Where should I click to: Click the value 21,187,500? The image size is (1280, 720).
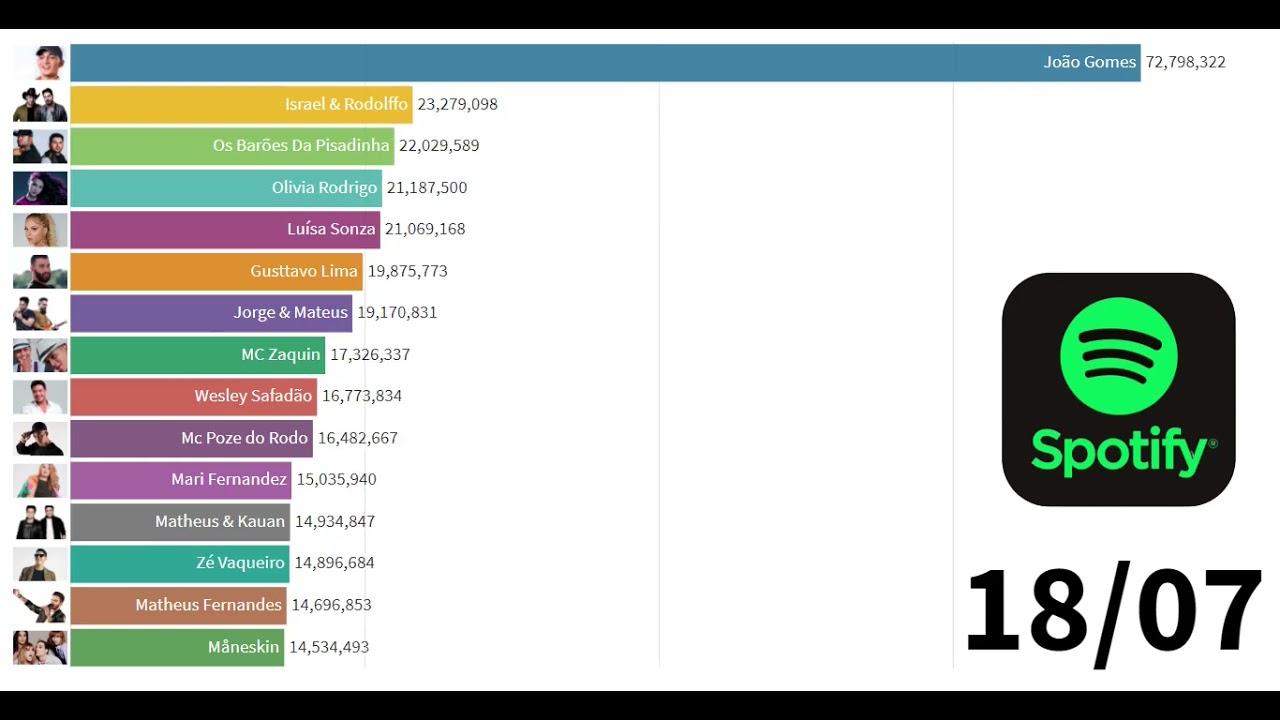pos(427,188)
